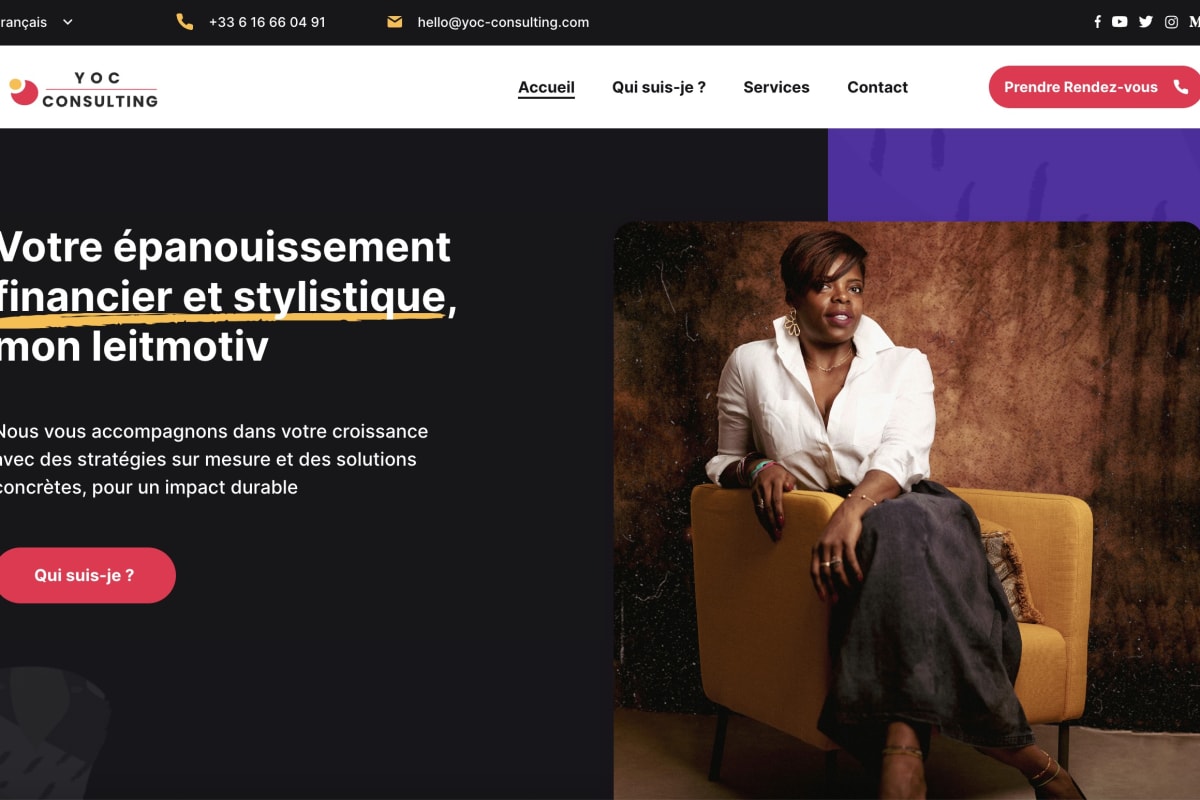Go to the Accueil menu item

[546, 87]
